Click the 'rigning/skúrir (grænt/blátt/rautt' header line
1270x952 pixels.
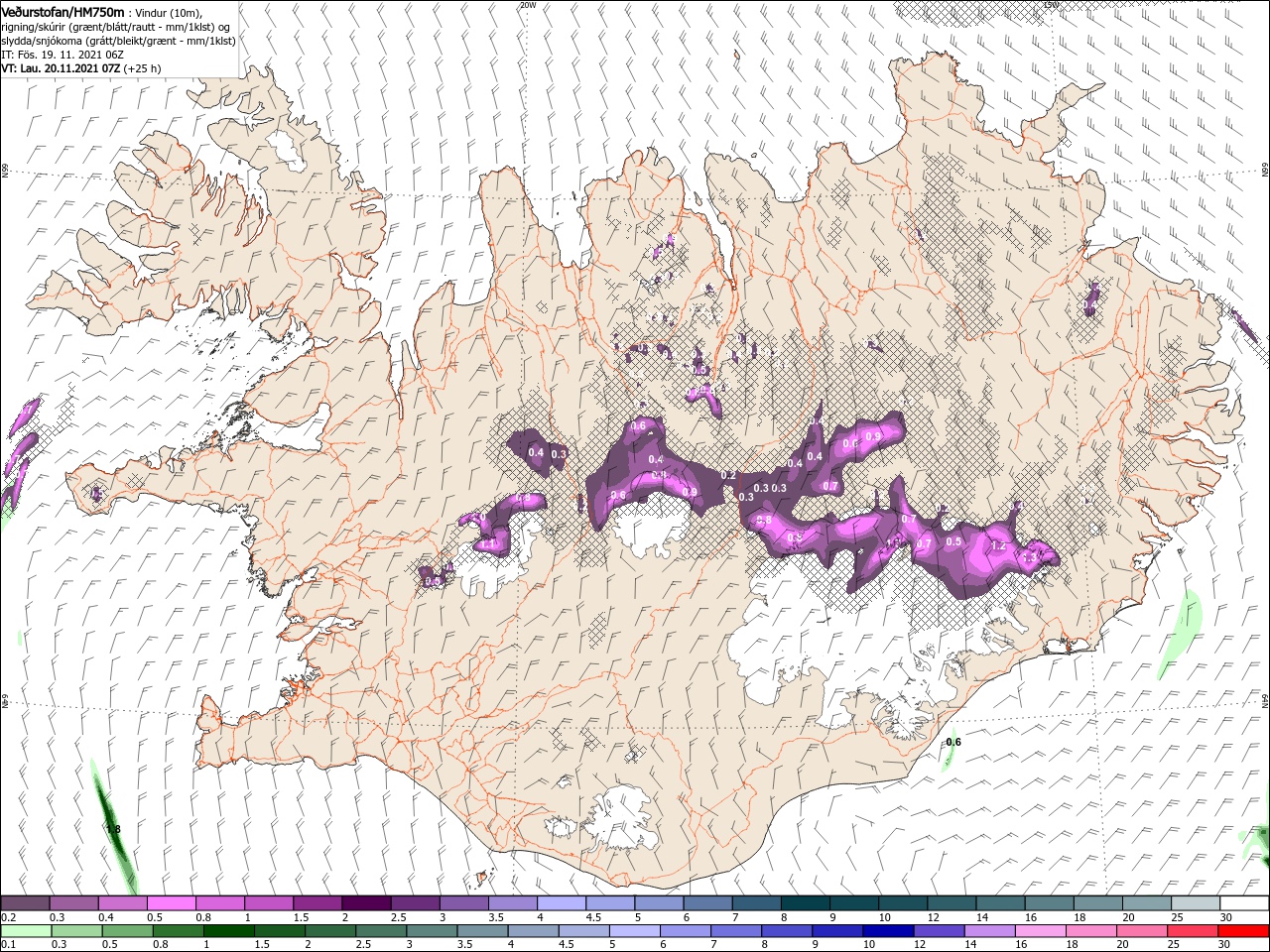(x=118, y=26)
